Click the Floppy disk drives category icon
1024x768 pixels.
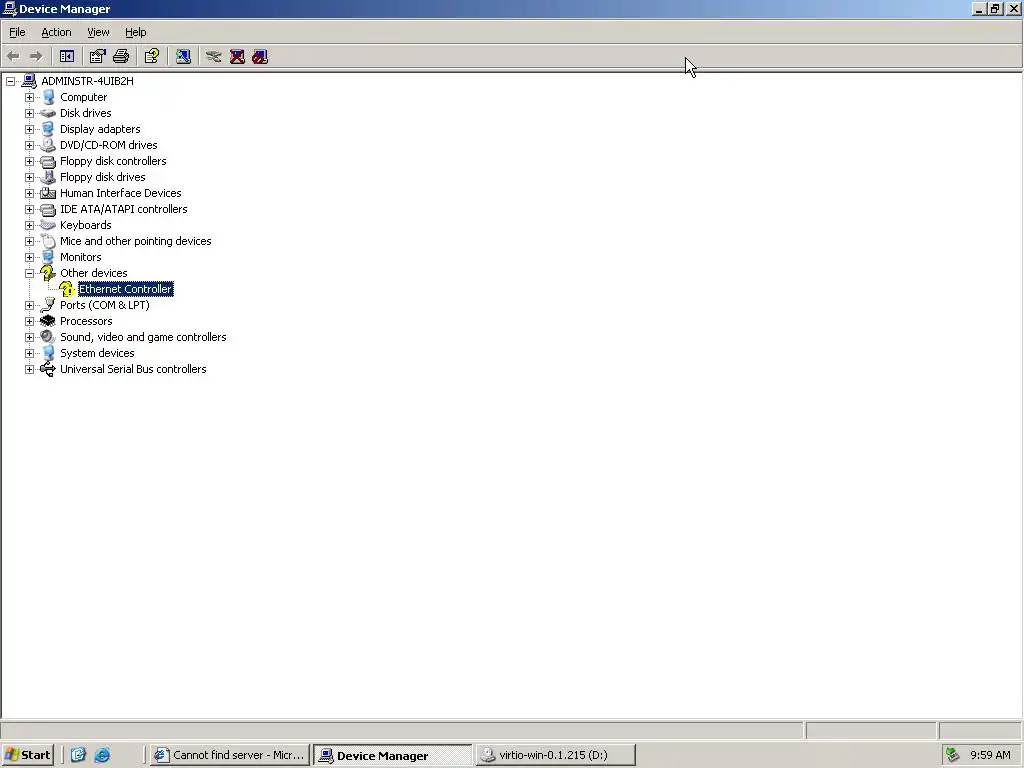(48, 177)
